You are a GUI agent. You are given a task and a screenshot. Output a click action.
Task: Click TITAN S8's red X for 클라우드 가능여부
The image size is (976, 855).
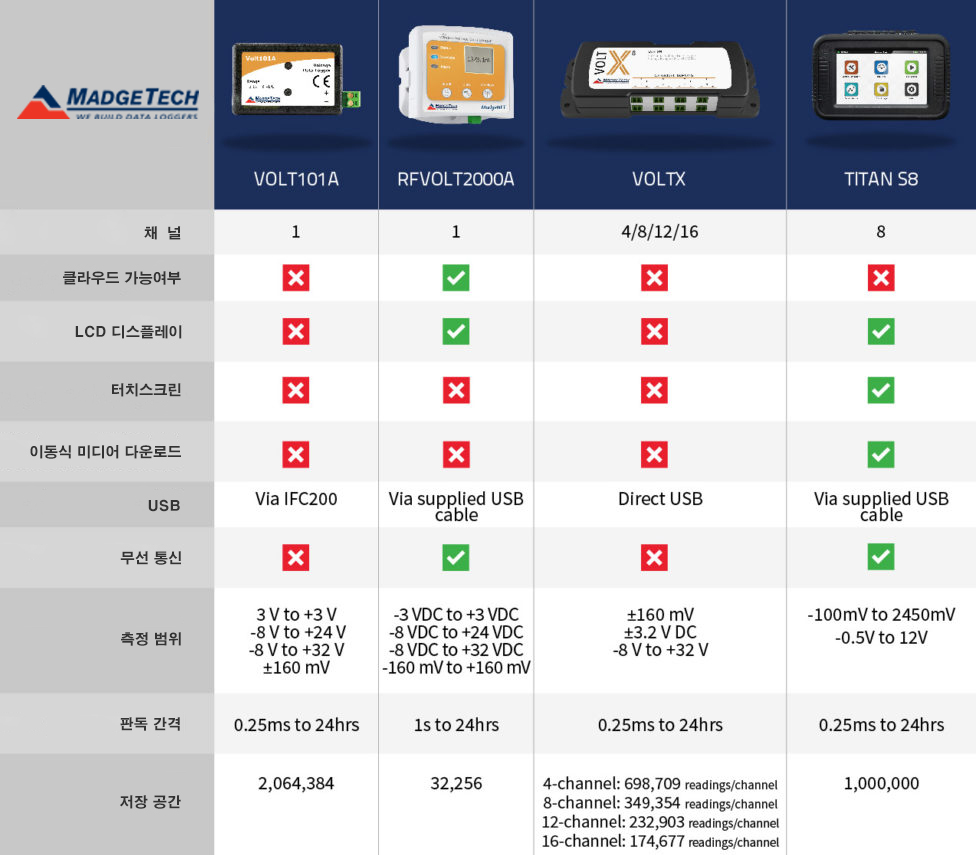point(881,278)
